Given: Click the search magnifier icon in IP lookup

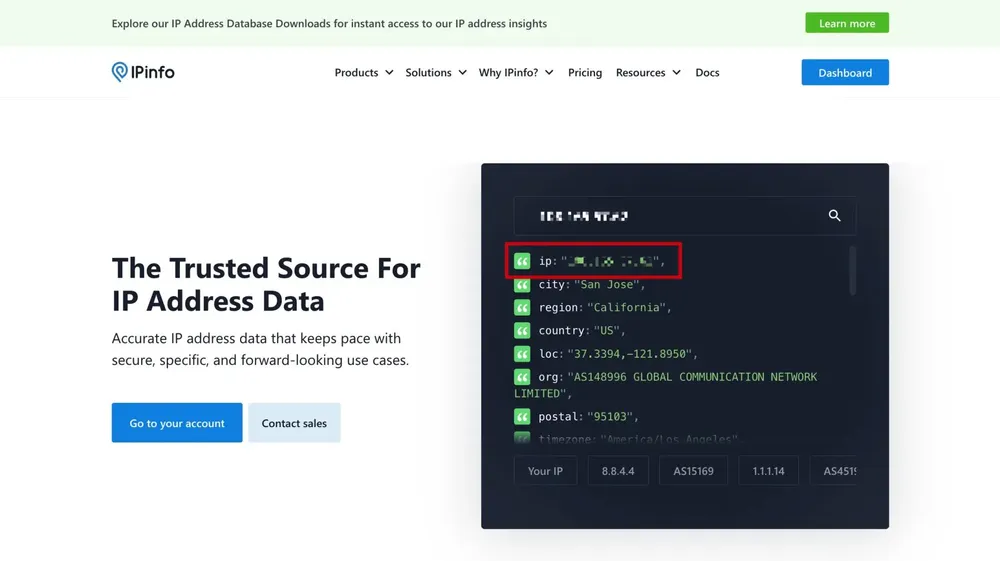Looking at the screenshot, I should click(834, 216).
